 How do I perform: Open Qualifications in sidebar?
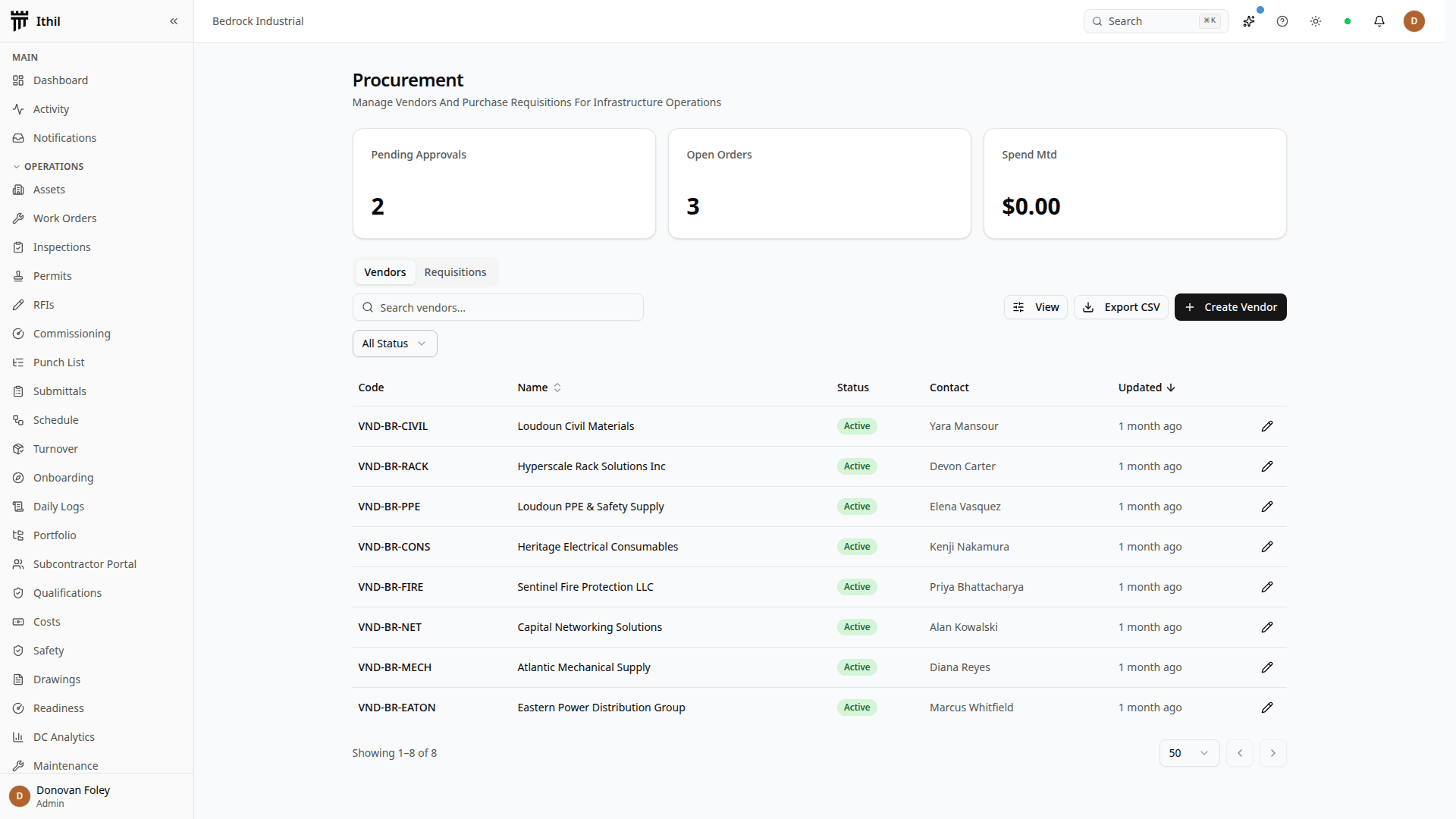(96, 593)
